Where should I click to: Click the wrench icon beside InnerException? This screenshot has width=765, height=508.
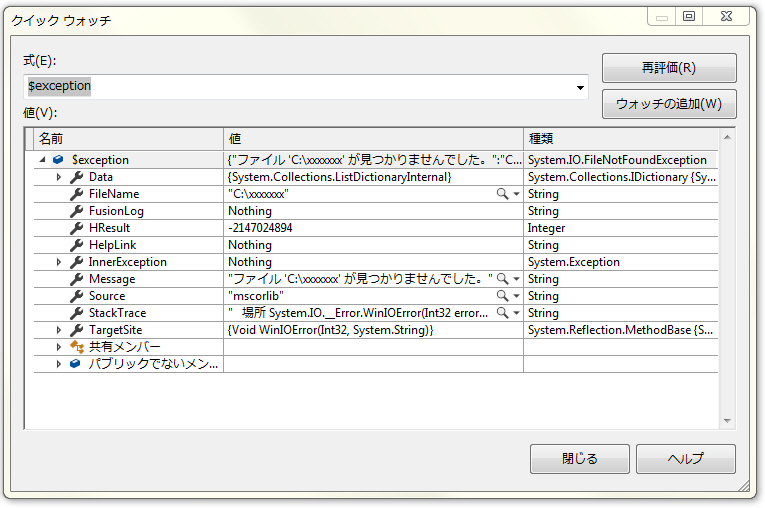pos(77,262)
